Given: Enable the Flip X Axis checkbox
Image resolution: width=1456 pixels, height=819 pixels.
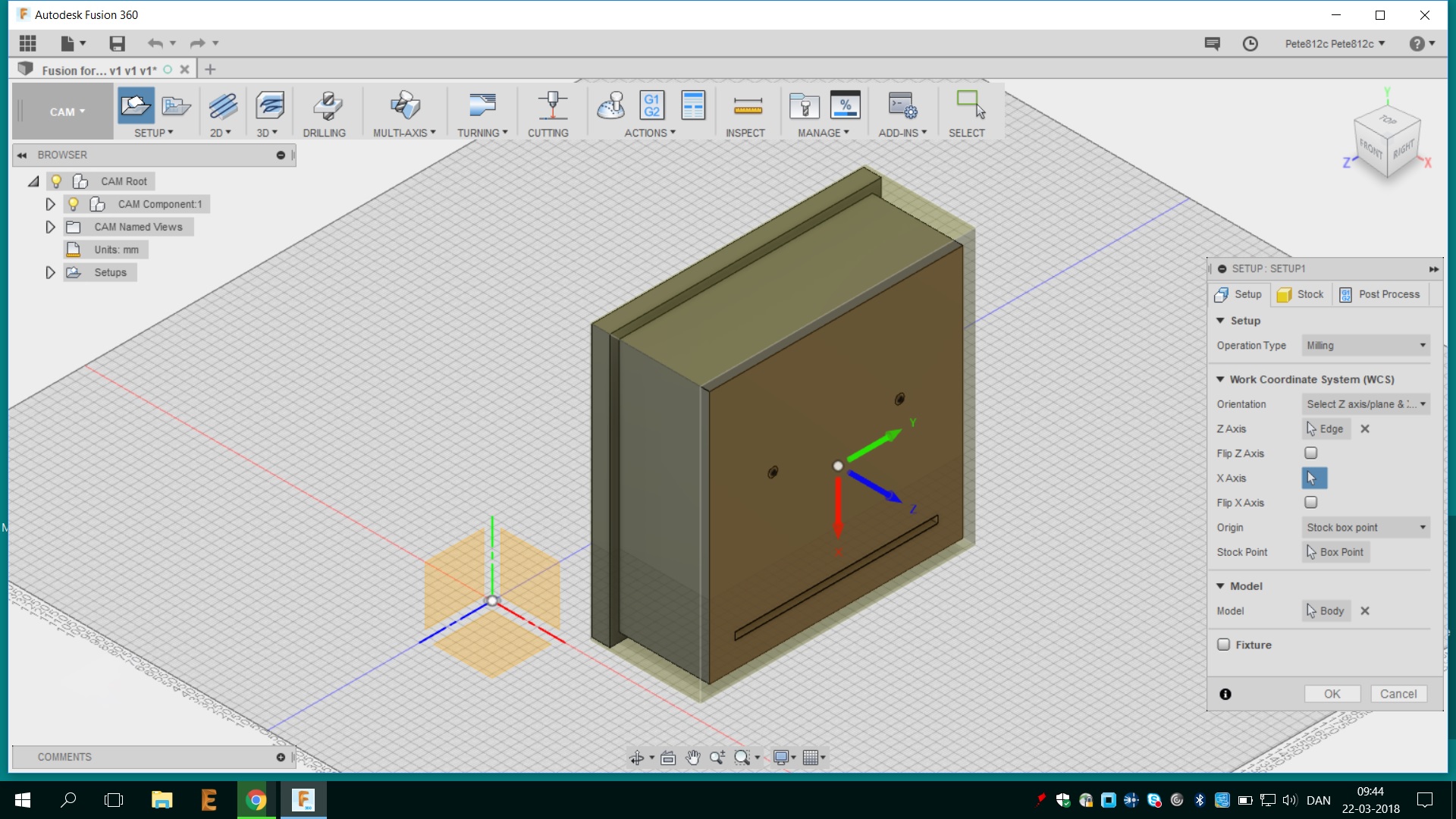Looking at the screenshot, I should click(1310, 502).
